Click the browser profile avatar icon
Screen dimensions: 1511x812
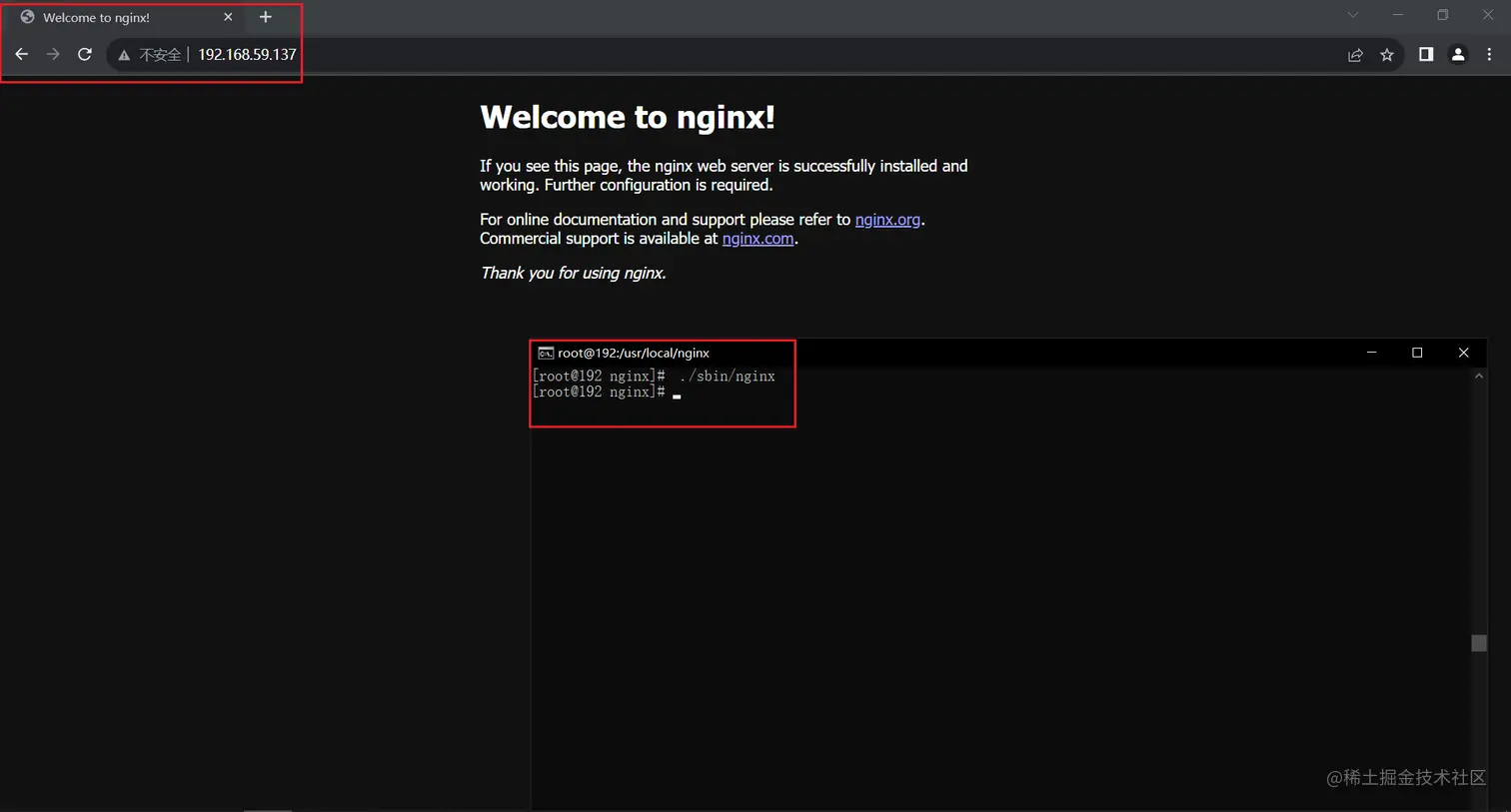tap(1458, 55)
